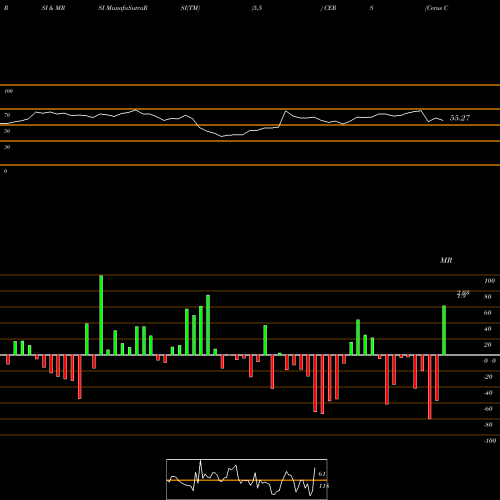Click the 'SI MunafaSutraR' header text
500x500 pixels.
[123, 8]
